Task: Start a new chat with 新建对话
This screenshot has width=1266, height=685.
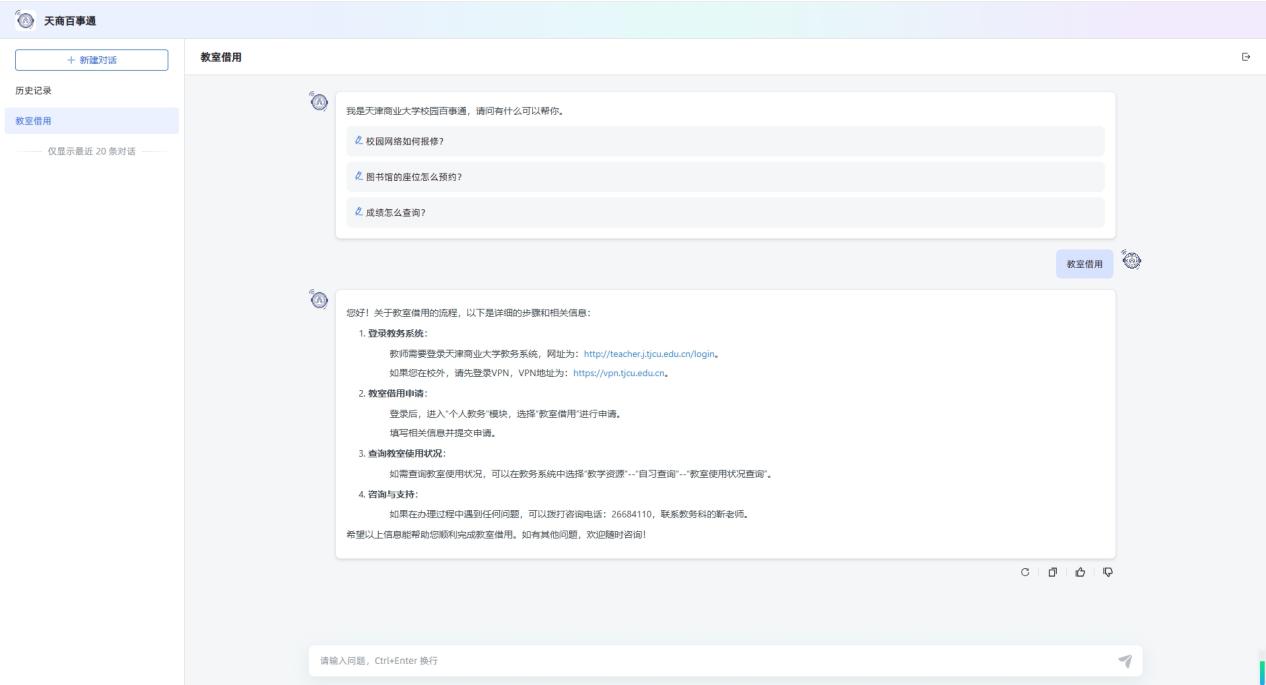Action: coord(91,60)
